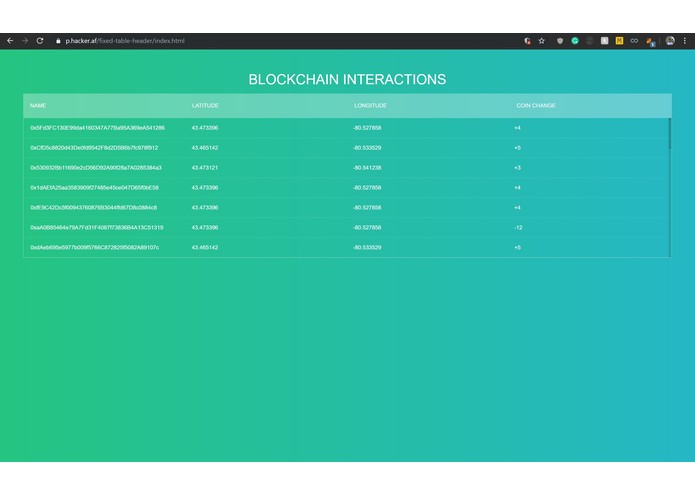This screenshot has height=494, width=695.
Task: Click the latitude in the 0xaA0B85 row
Action: [x=205, y=227]
